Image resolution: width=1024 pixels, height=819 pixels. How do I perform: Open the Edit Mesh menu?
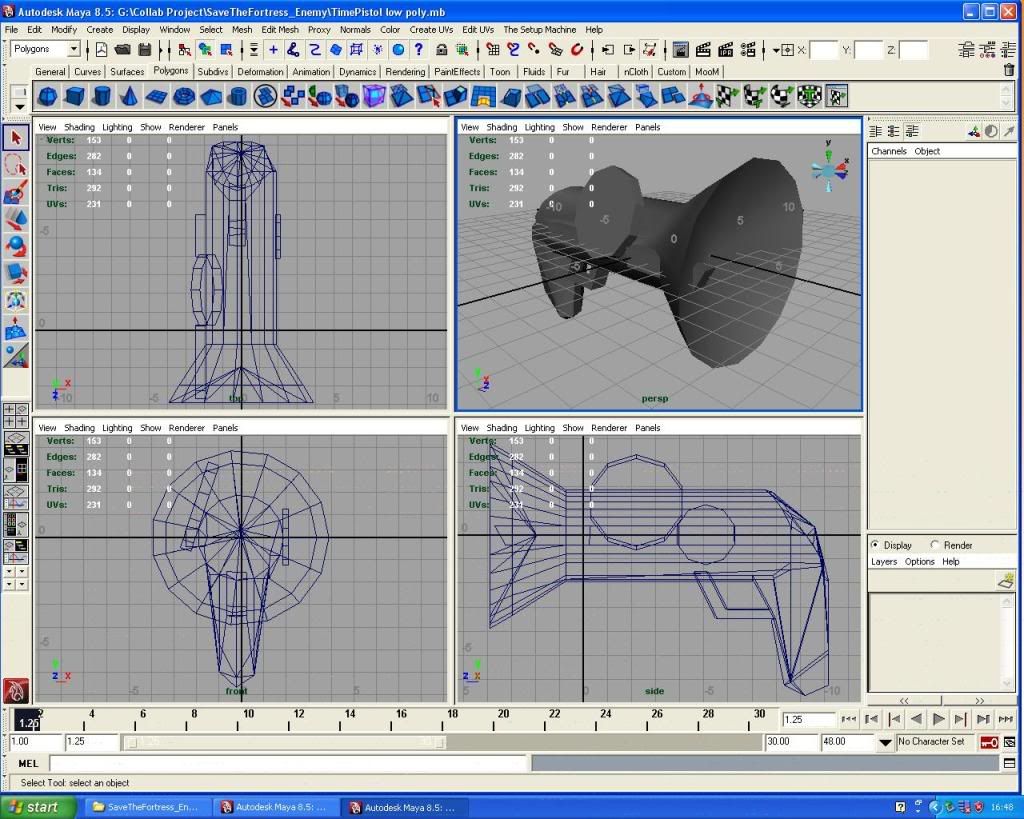tap(280, 29)
